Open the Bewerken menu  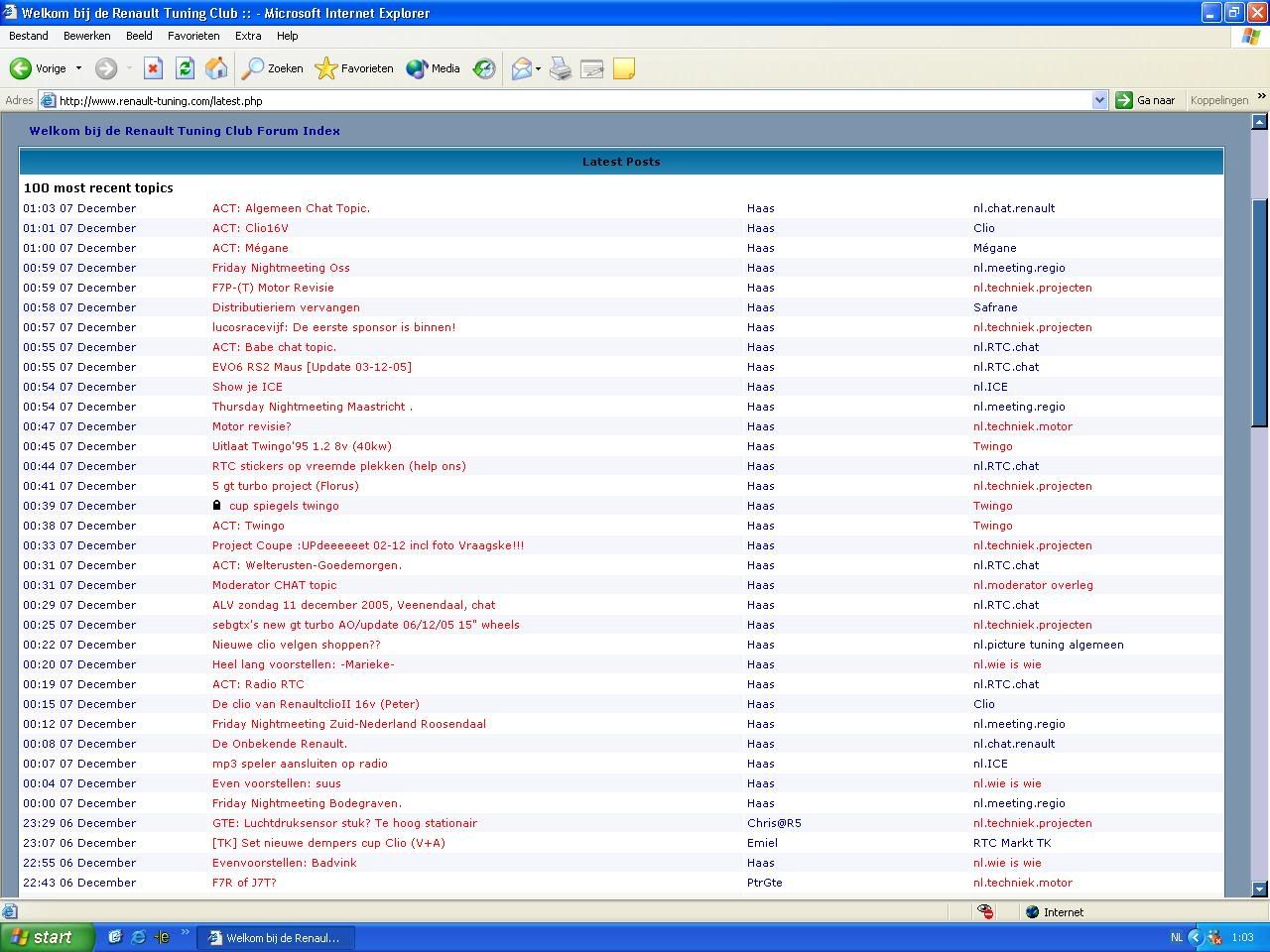tap(86, 36)
